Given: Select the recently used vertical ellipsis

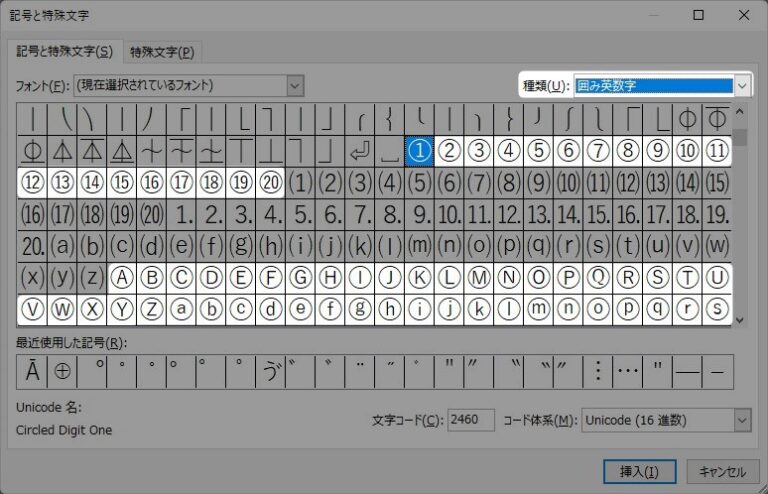Looking at the screenshot, I should 597,371.
